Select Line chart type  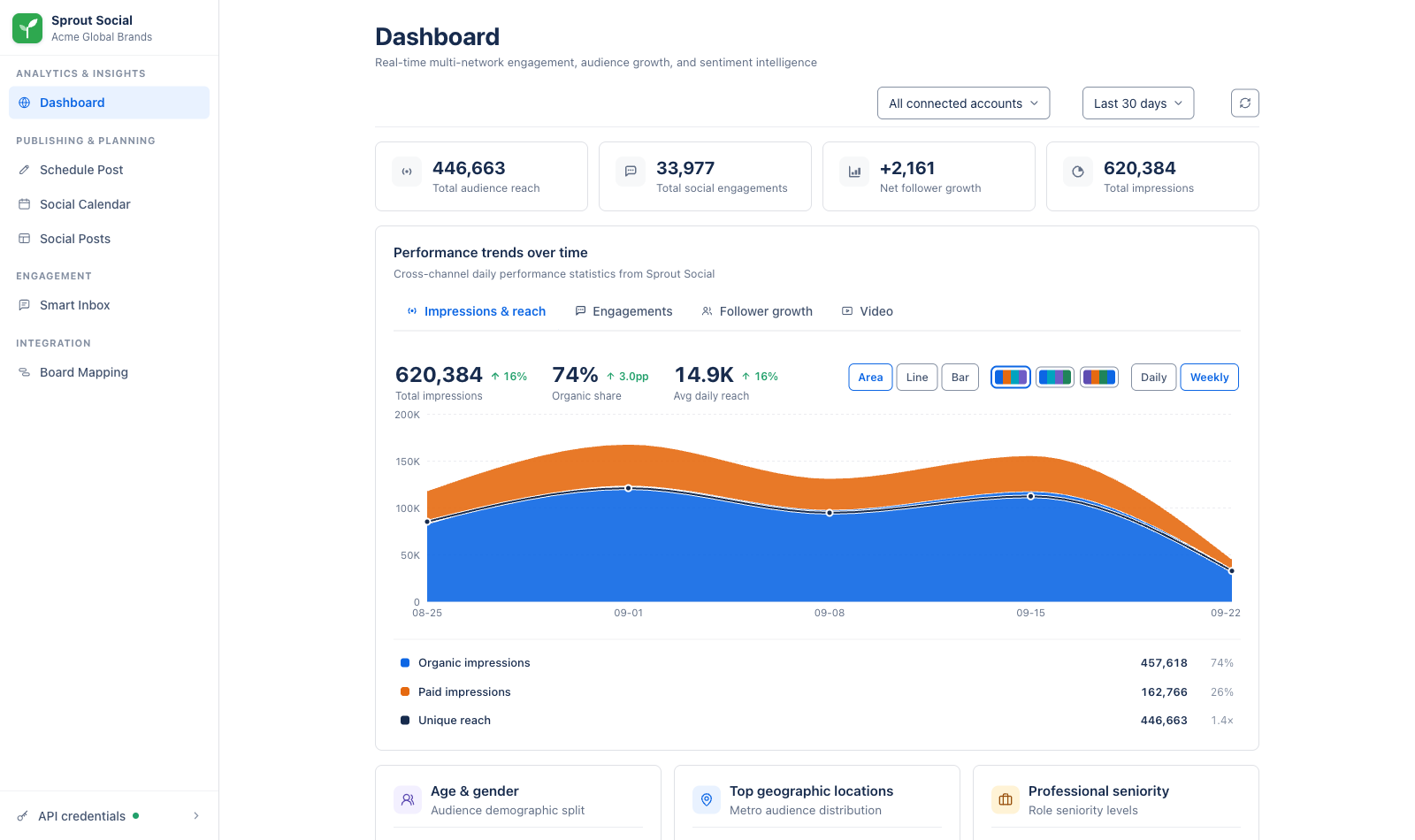point(917,378)
